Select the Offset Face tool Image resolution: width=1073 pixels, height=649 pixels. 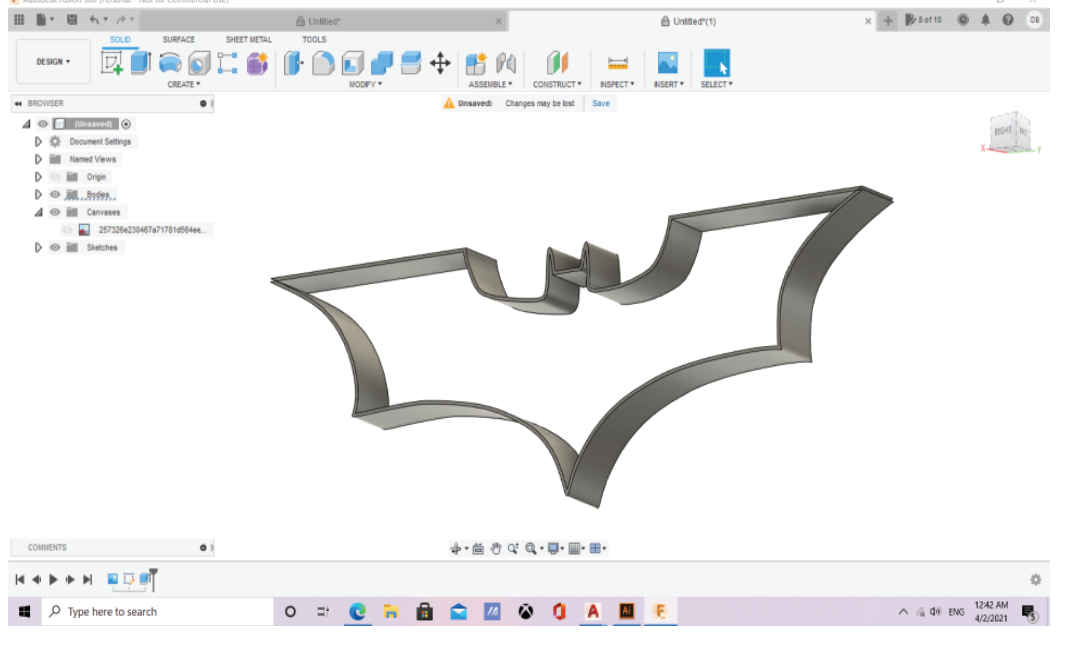(x=411, y=63)
